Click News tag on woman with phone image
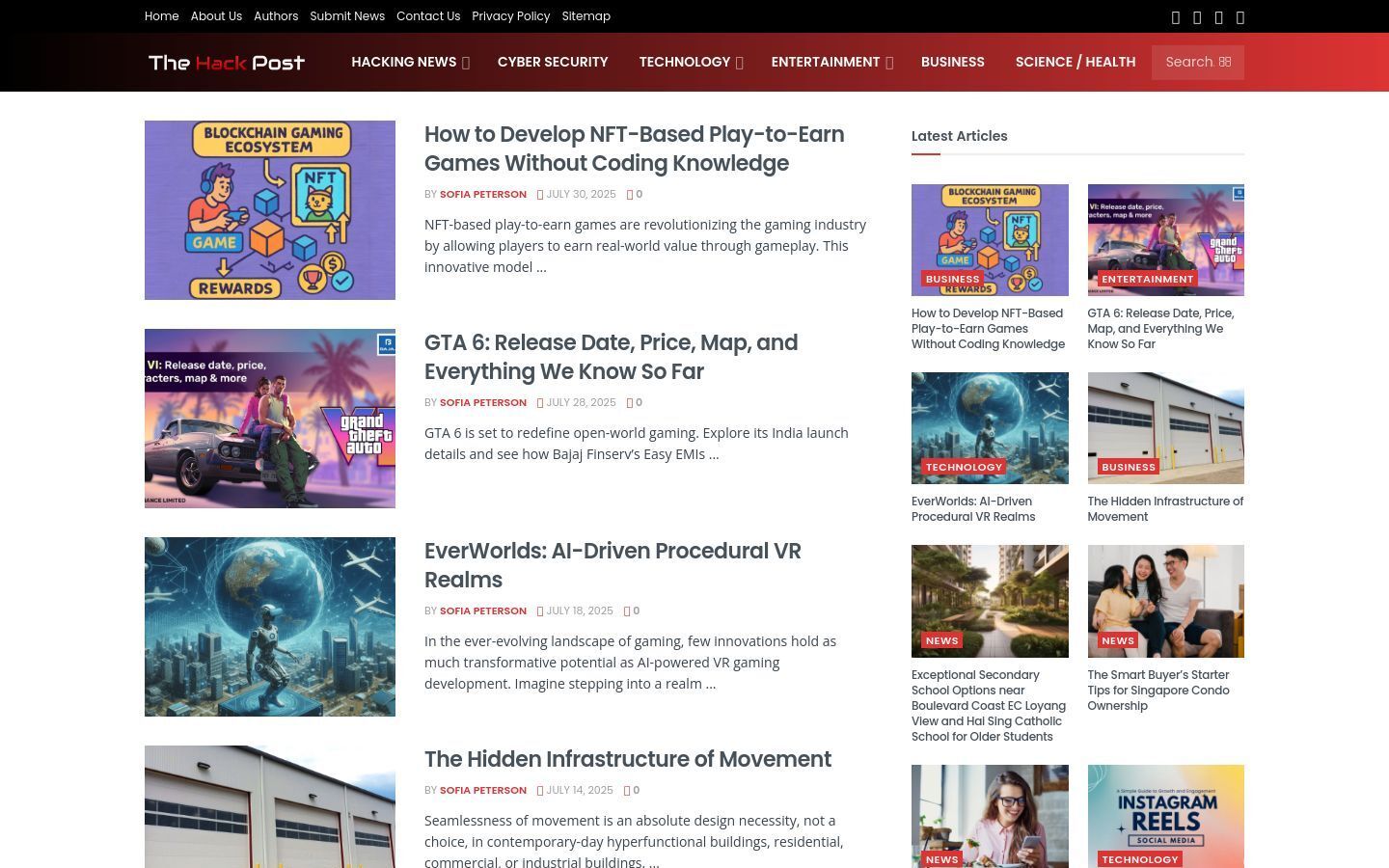This screenshot has height=868, width=1389. pyautogui.click(x=942, y=859)
